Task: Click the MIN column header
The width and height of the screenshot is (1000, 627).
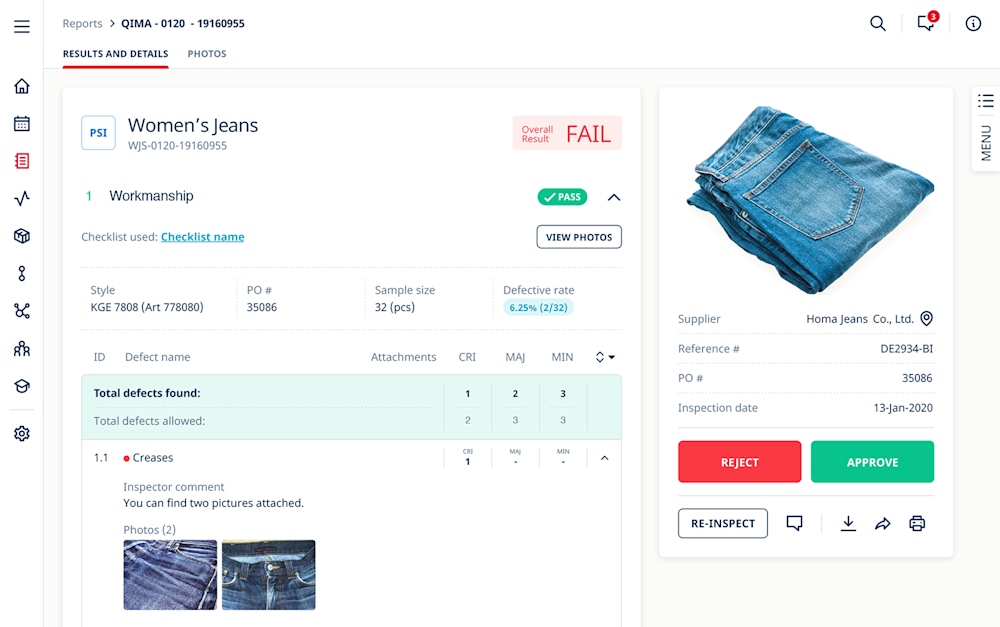Action: pyautogui.click(x=562, y=357)
